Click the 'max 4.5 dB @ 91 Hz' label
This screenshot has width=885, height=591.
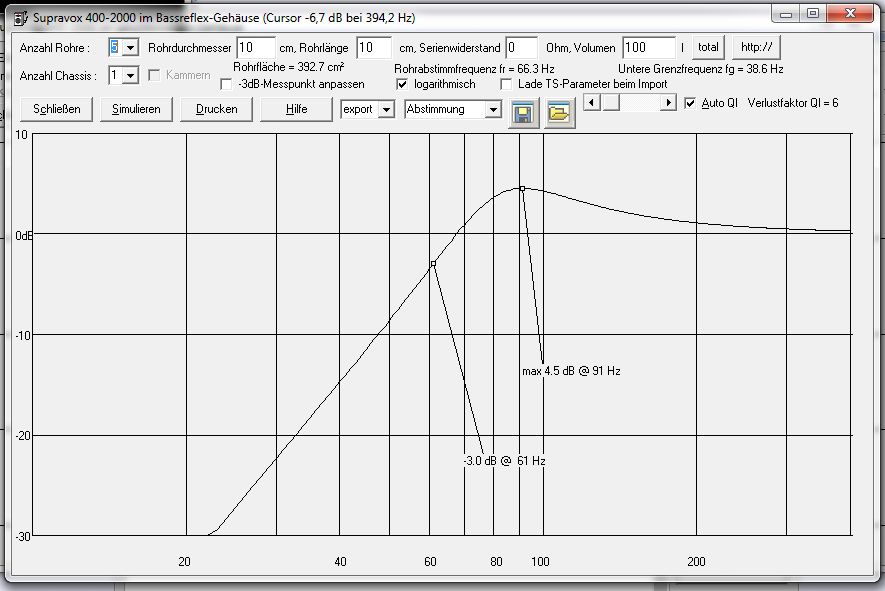pyautogui.click(x=571, y=371)
